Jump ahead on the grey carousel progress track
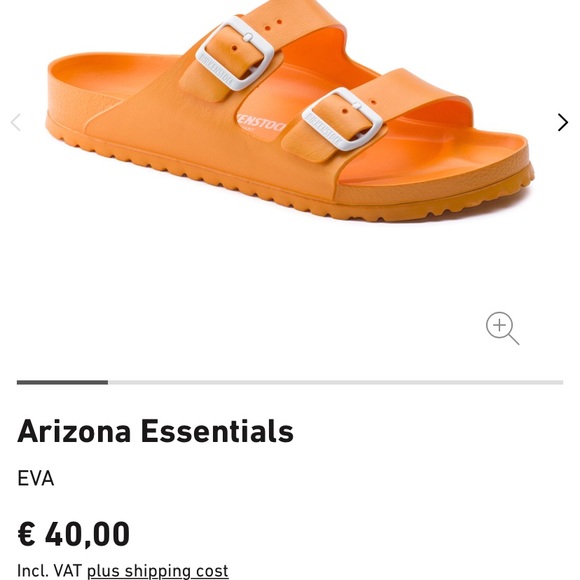580x580 pixels. (x=335, y=382)
